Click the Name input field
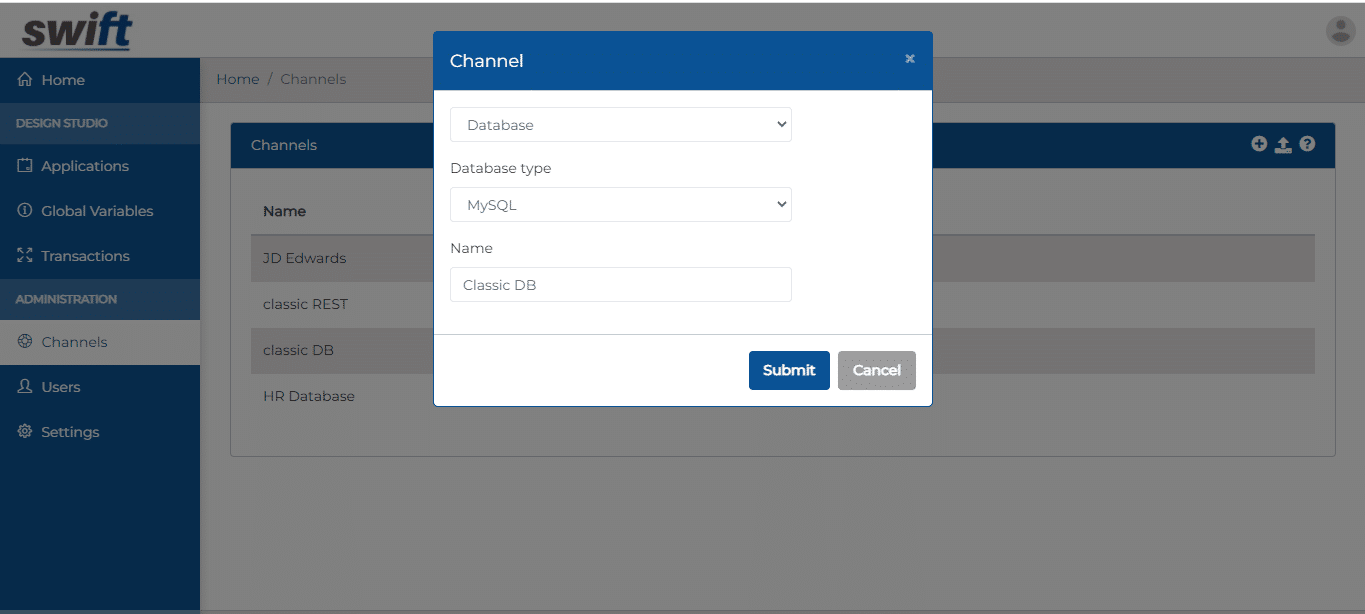The height and width of the screenshot is (614, 1365). [621, 285]
